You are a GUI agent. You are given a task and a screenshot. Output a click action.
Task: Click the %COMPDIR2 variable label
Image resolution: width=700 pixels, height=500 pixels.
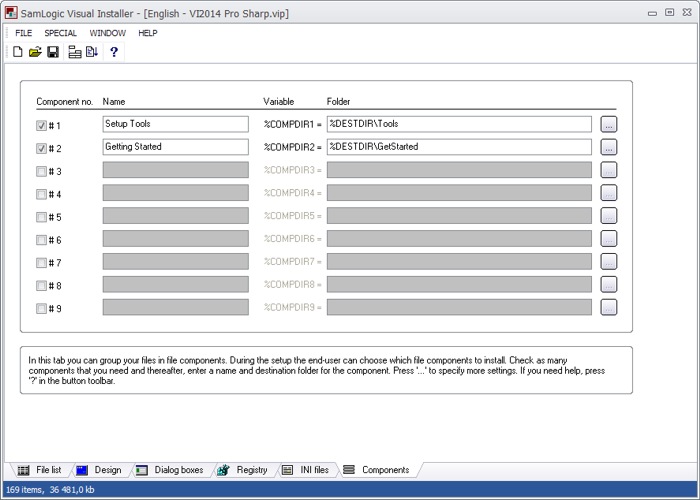(x=292, y=147)
